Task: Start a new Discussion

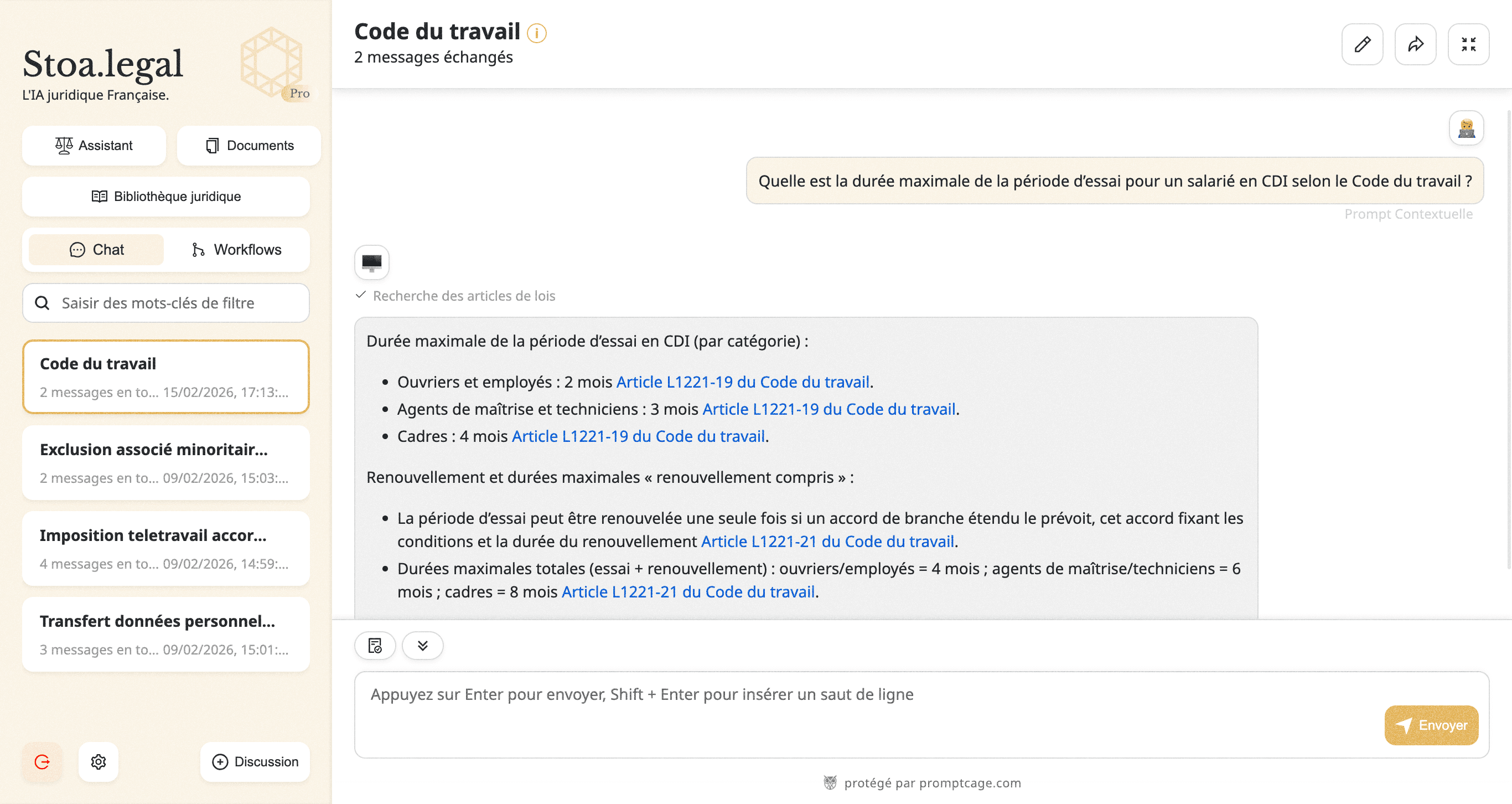Action: (x=255, y=762)
